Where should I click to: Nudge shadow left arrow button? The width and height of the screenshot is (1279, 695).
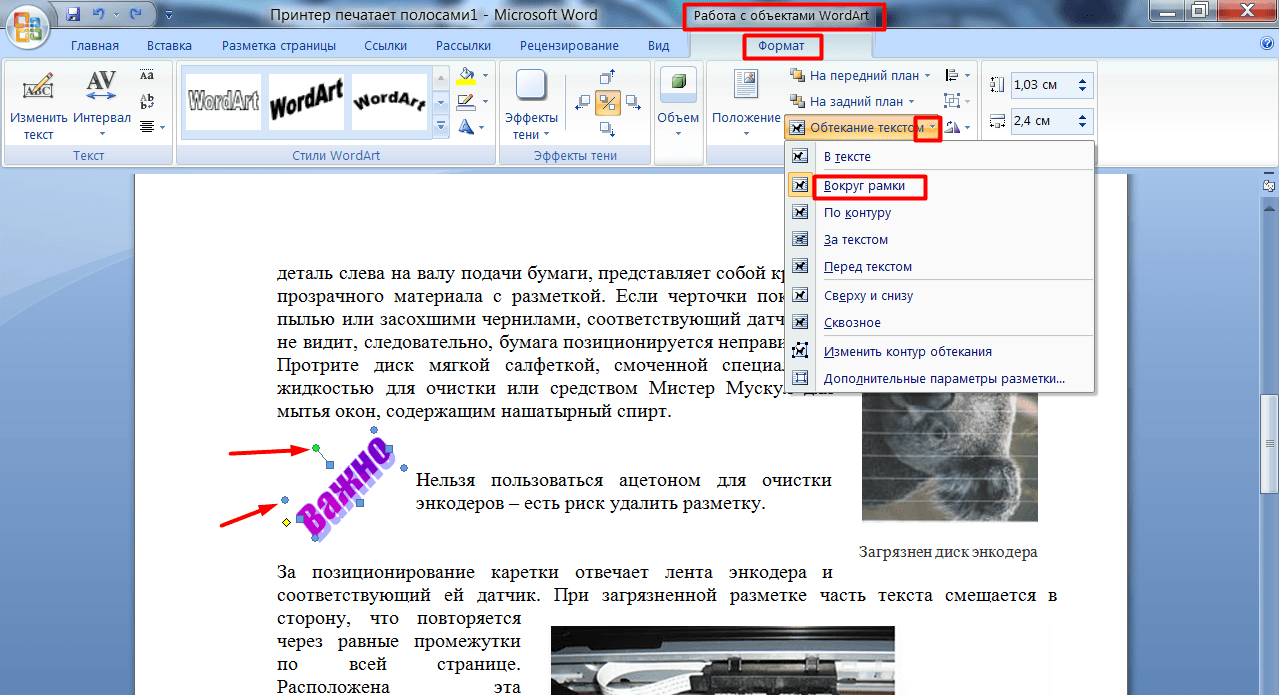click(583, 102)
